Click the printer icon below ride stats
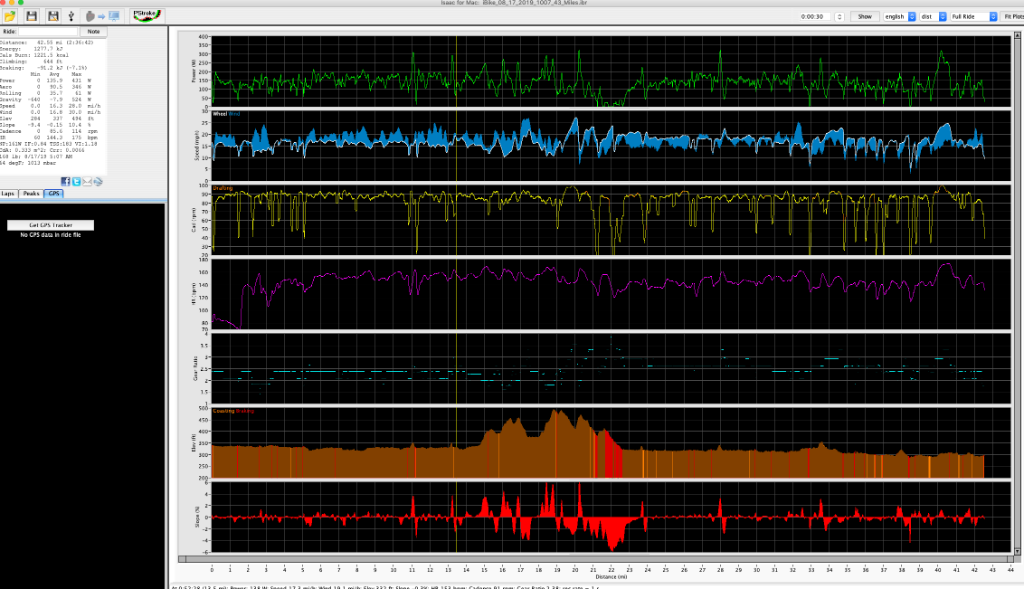 pos(97,181)
